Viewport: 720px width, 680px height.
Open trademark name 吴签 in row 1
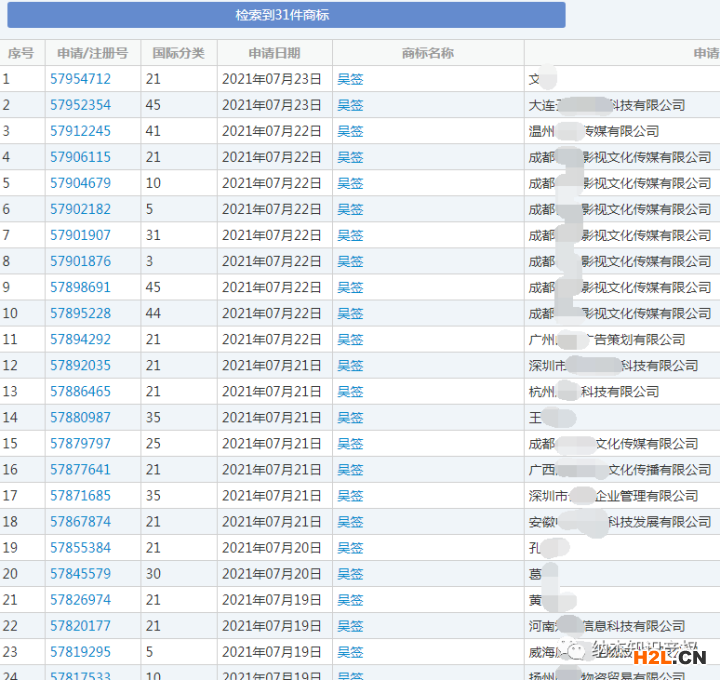click(350, 79)
